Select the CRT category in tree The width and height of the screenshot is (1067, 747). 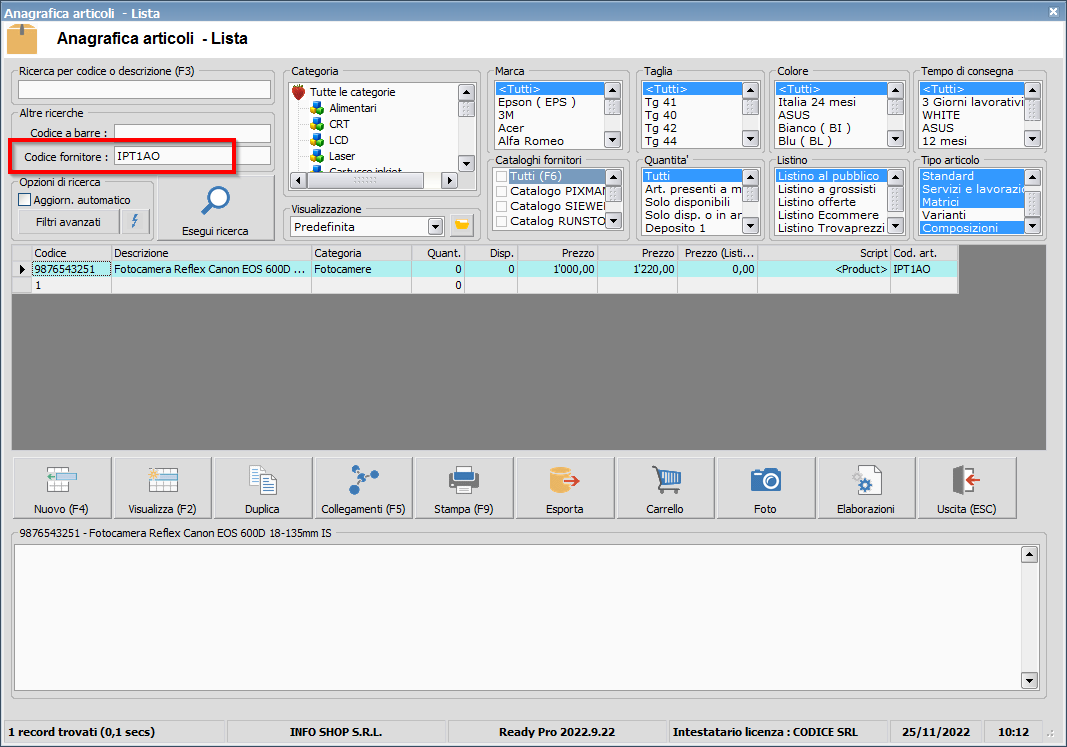(339, 124)
